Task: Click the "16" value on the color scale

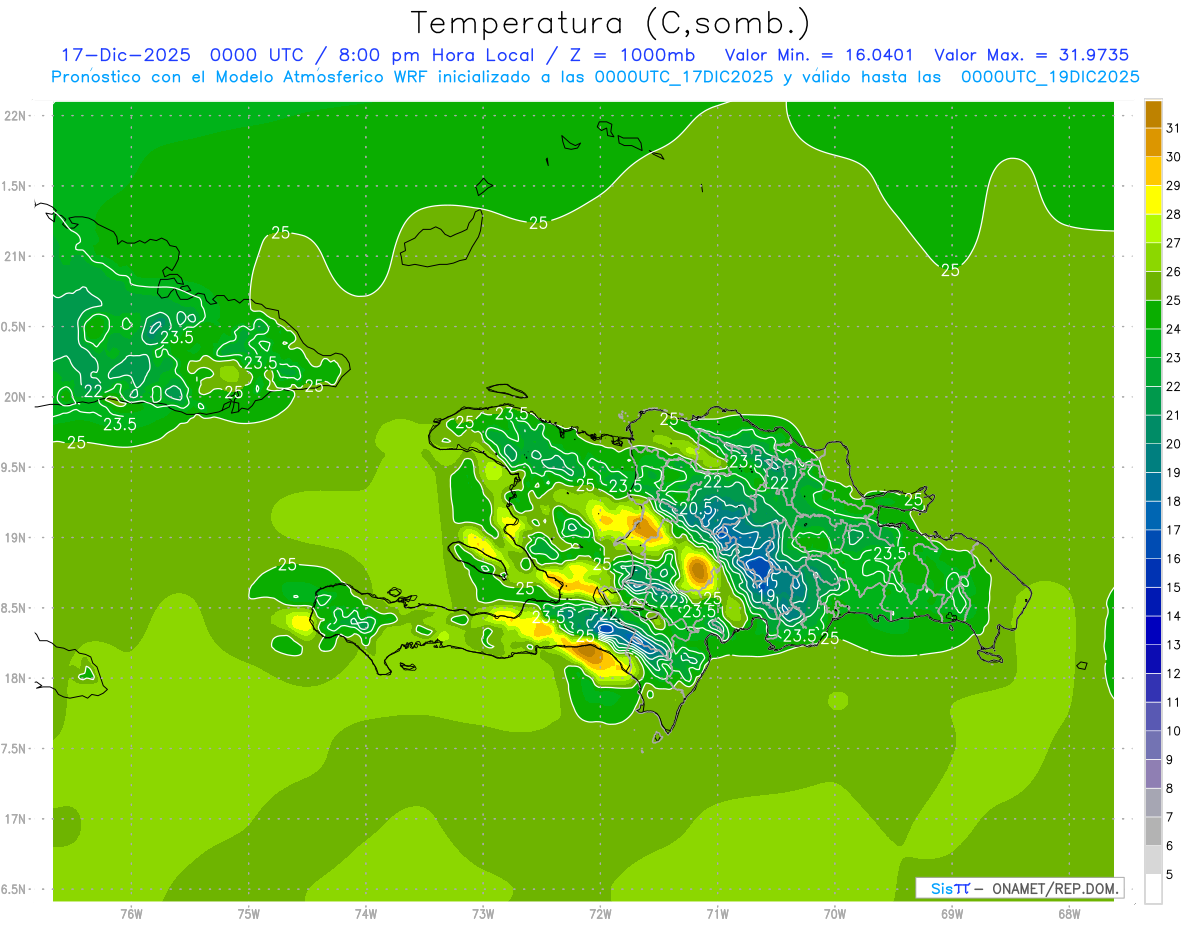Action: [x=1174, y=559]
